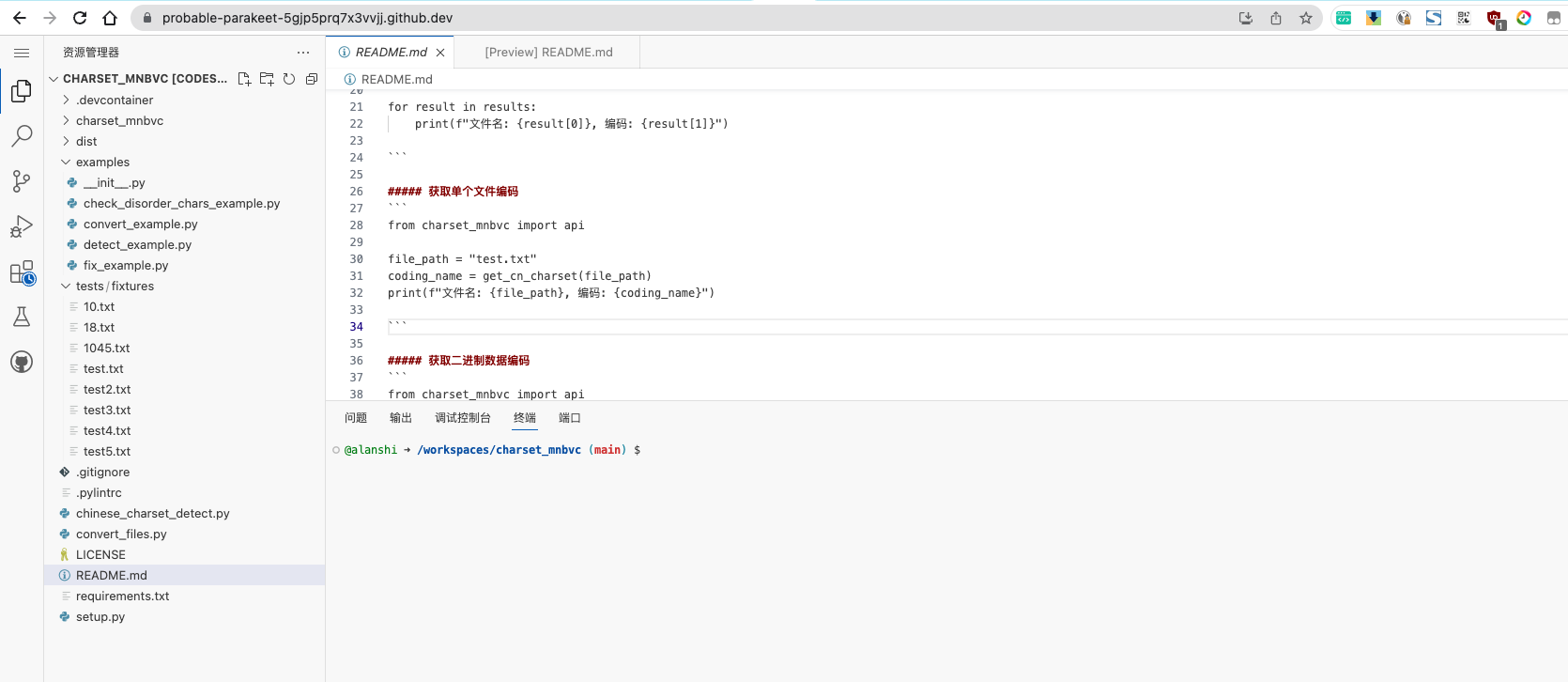Screen dimensions: 1568x682
Task: Bookmark this page with the star
Action: (x=1306, y=18)
